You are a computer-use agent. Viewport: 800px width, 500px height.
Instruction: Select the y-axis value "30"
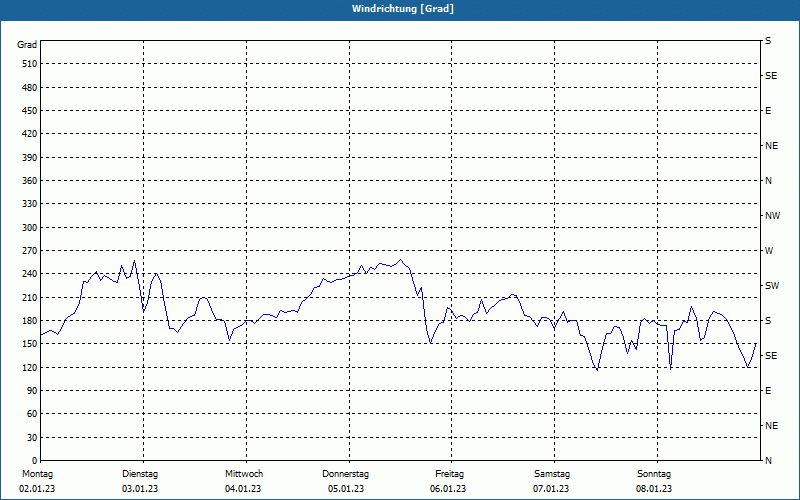32,438
